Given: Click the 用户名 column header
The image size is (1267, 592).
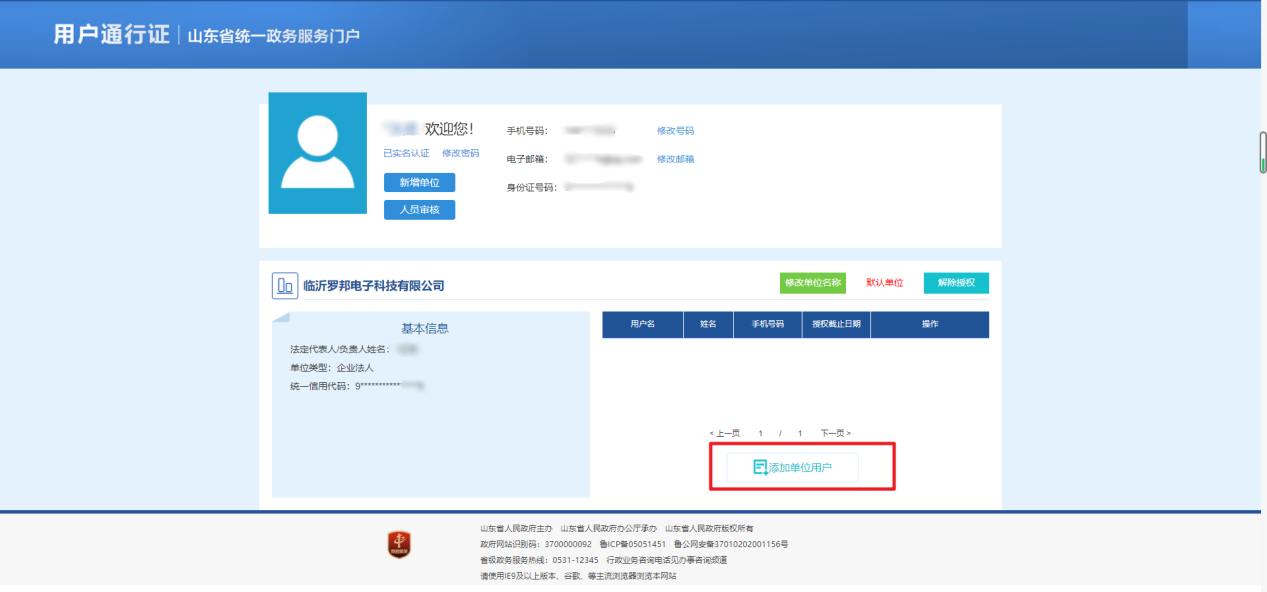Looking at the screenshot, I should (x=643, y=324).
